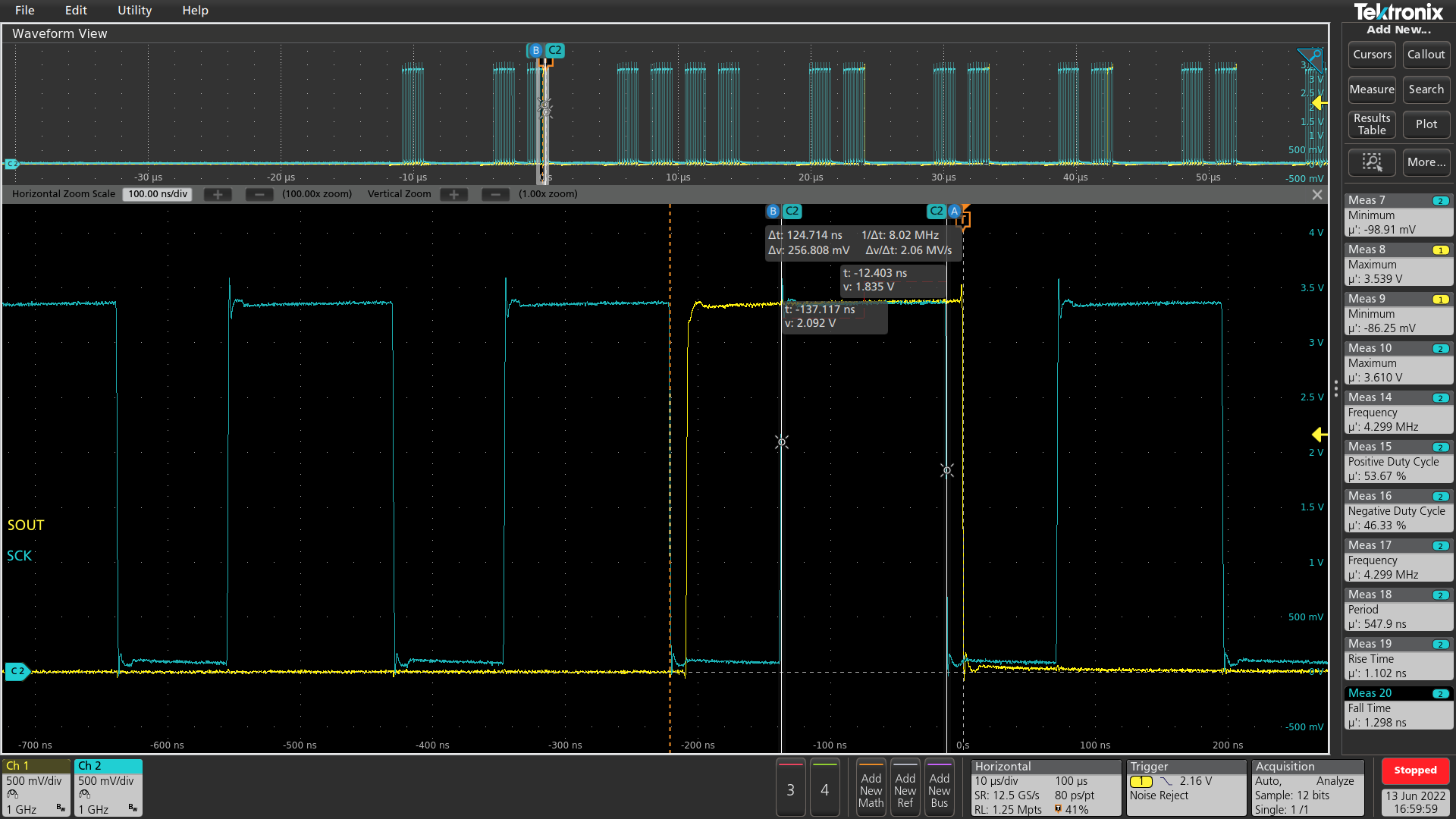Open the Horizontal settings badge

(x=1046, y=789)
